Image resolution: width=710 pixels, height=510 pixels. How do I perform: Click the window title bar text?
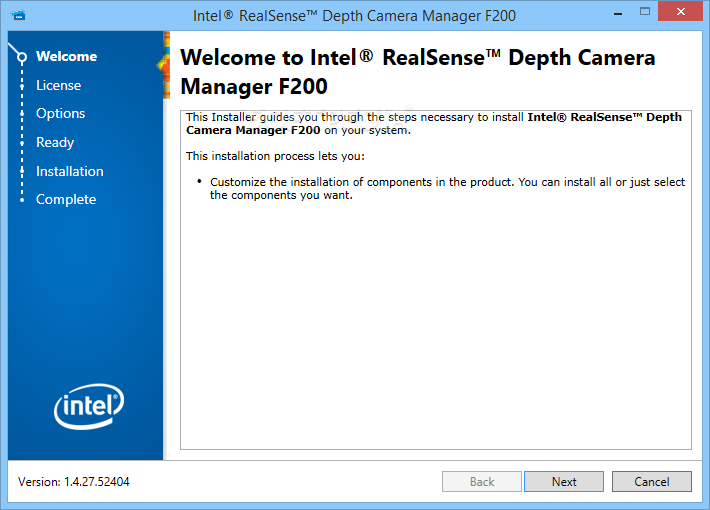(x=354, y=16)
